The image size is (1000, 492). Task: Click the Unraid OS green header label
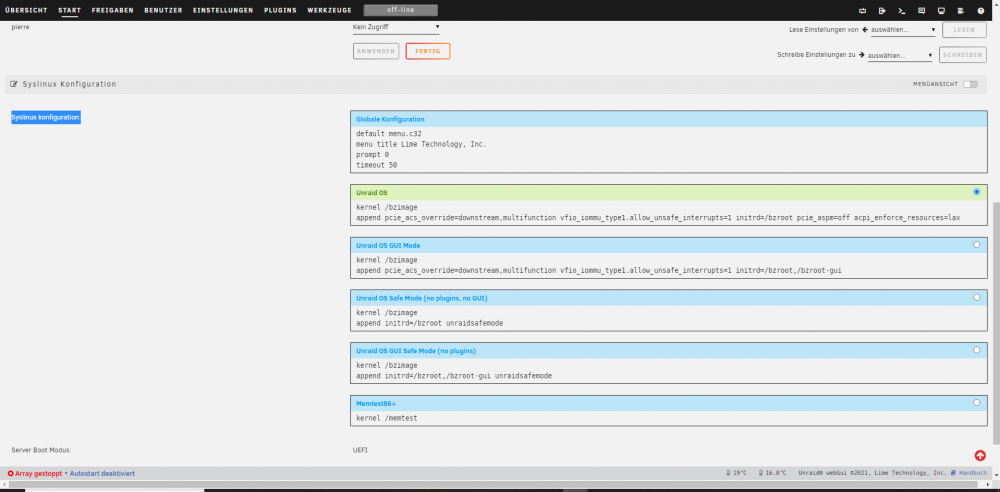372,192
